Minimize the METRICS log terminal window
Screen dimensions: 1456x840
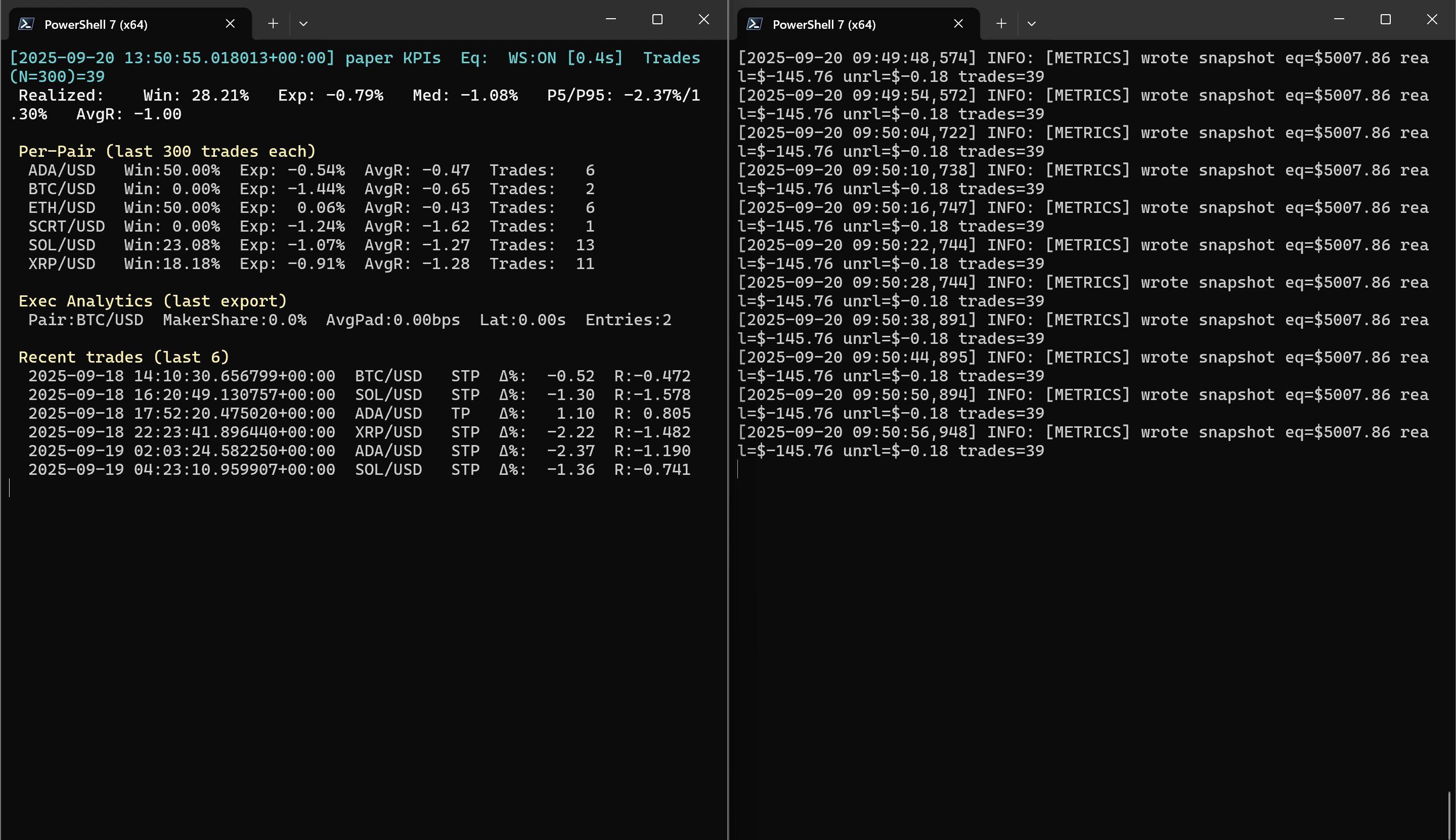click(1339, 20)
